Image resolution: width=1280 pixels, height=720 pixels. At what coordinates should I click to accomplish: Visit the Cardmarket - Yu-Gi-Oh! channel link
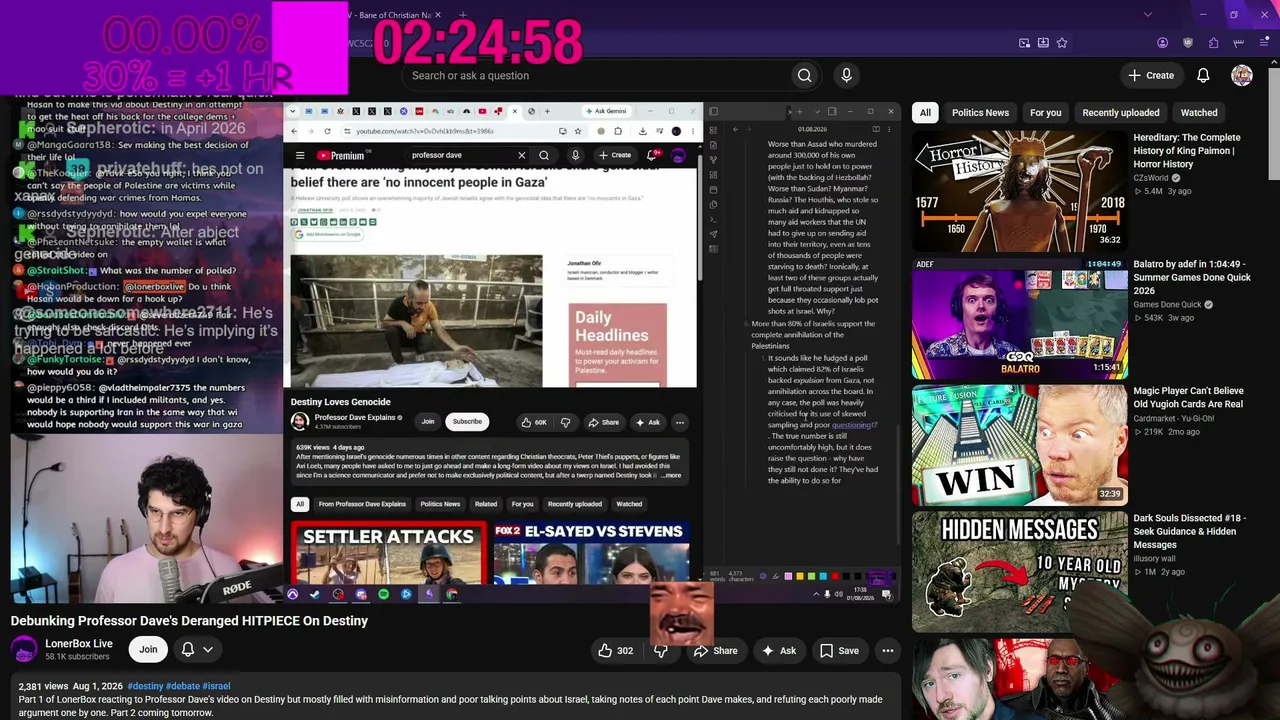(1173, 419)
